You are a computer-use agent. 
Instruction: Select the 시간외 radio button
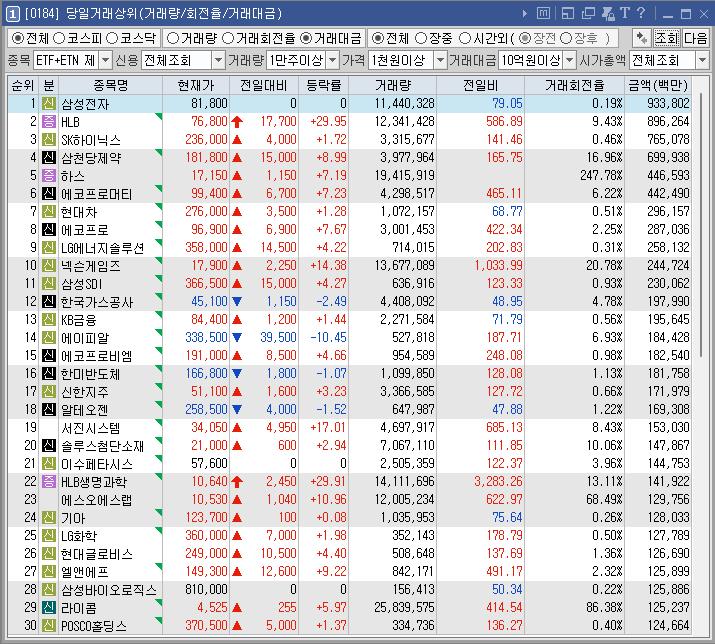tap(465, 38)
